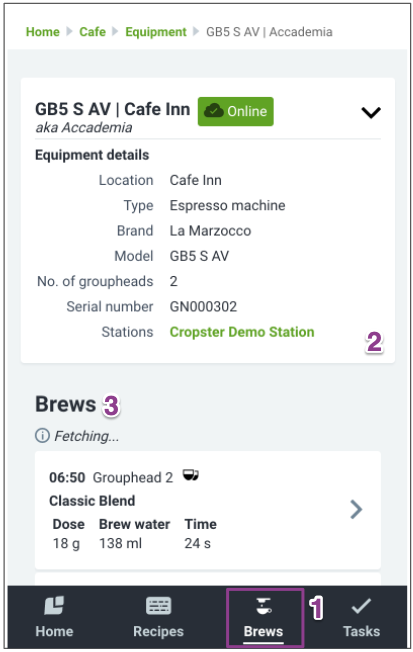Click the info icon beside Fetching
The width and height of the screenshot is (413, 652).
(42, 436)
